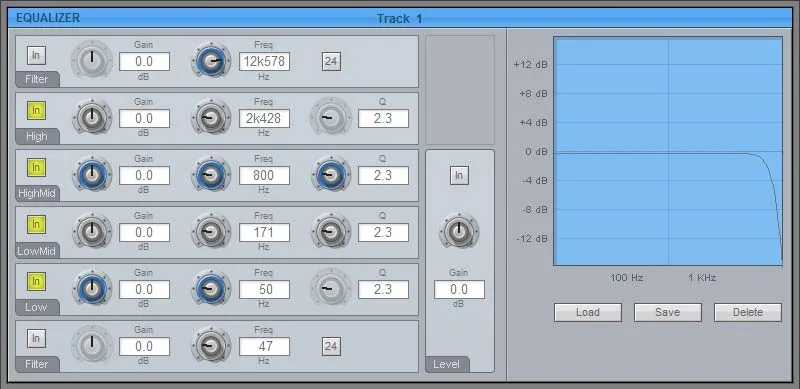This screenshot has height=389, width=800.
Task: Click the Track 1 title text
Action: [399, 19]
